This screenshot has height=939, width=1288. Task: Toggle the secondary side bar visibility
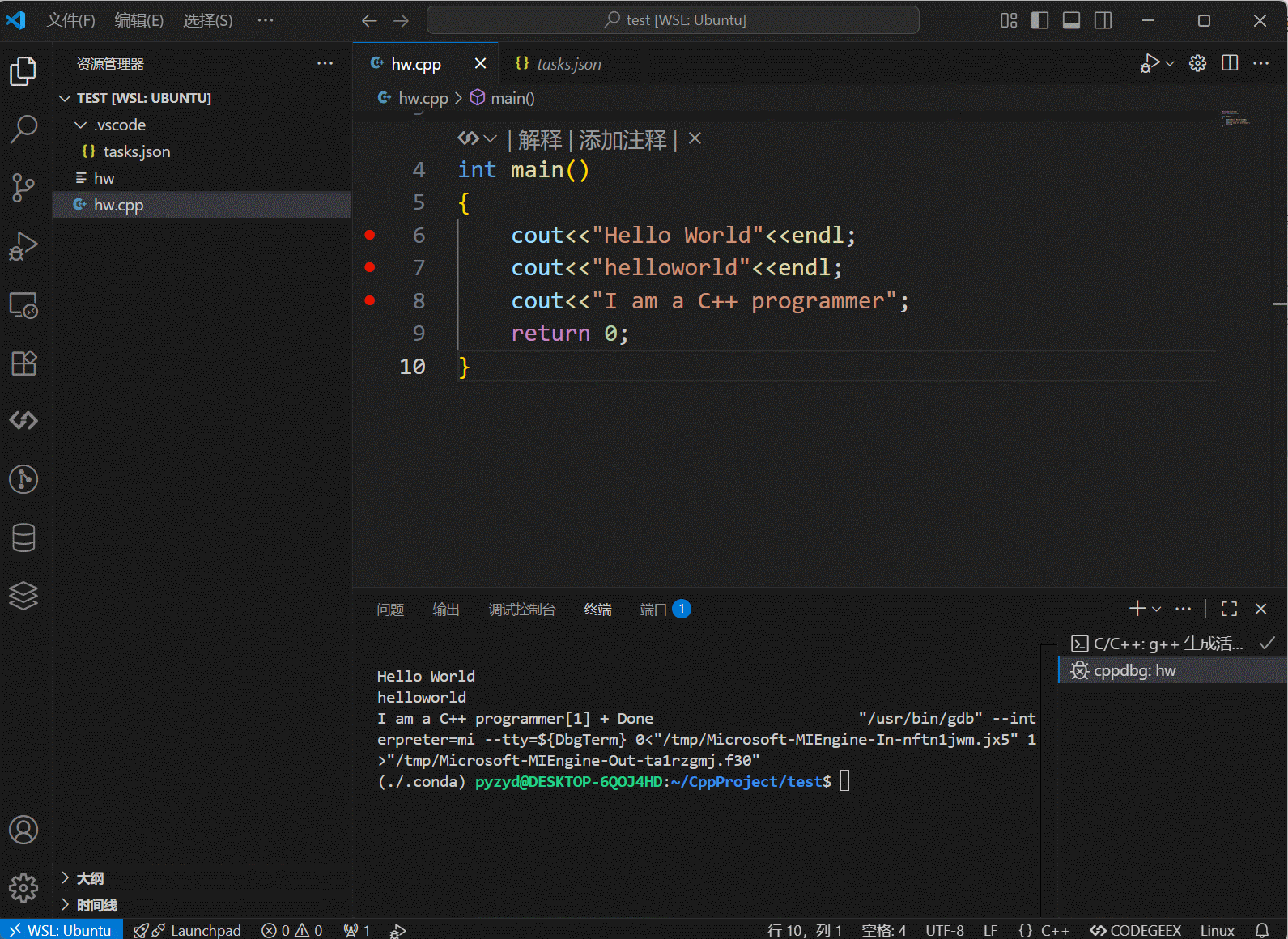point(1103,20)
